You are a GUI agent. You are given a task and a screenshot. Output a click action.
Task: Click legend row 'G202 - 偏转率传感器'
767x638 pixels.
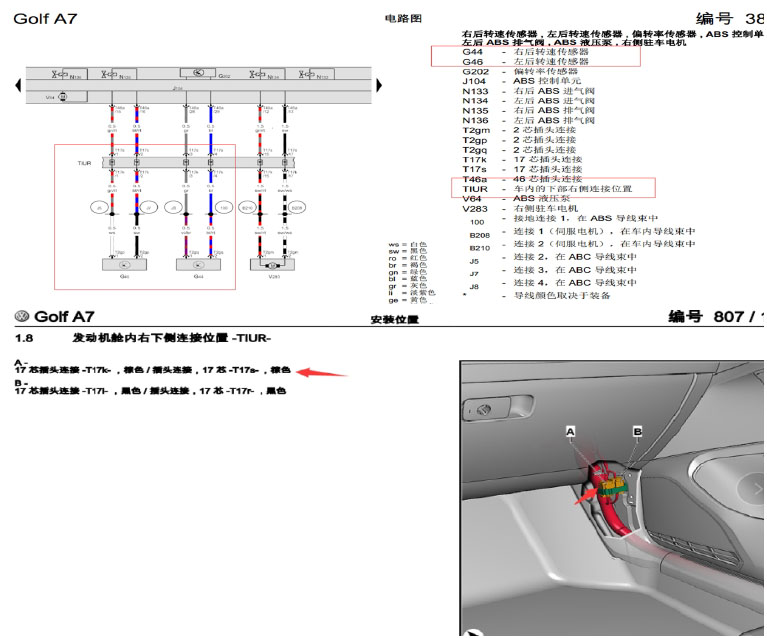[x=520, y=71]
